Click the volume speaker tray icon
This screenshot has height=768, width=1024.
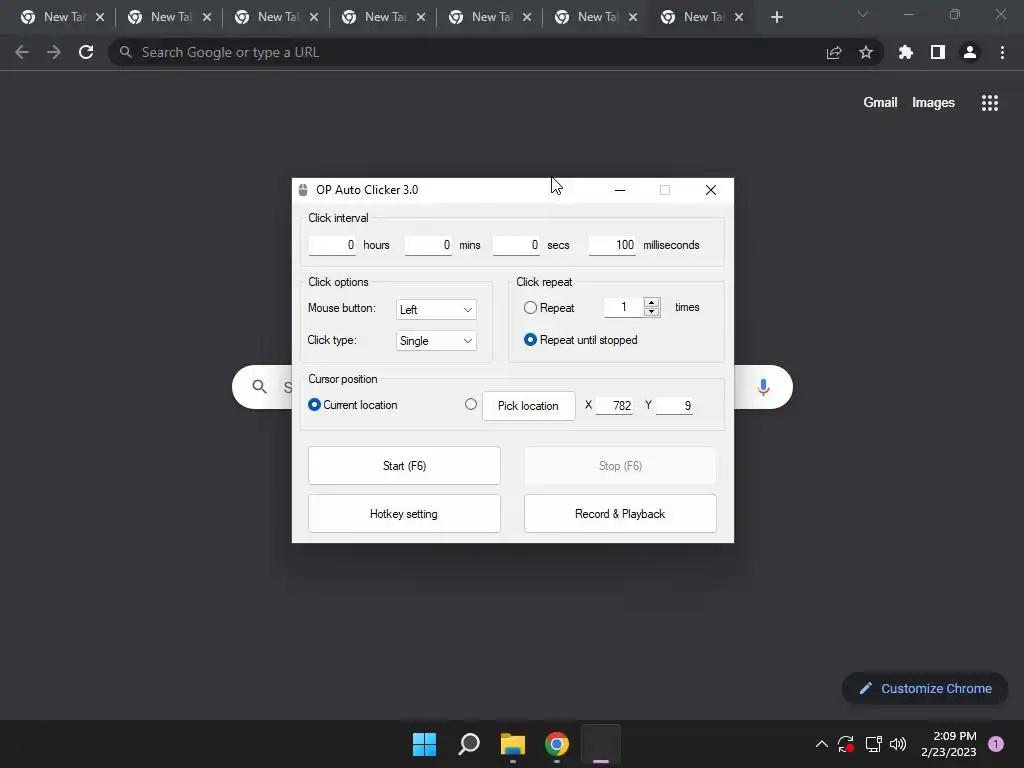pos(898,744)
